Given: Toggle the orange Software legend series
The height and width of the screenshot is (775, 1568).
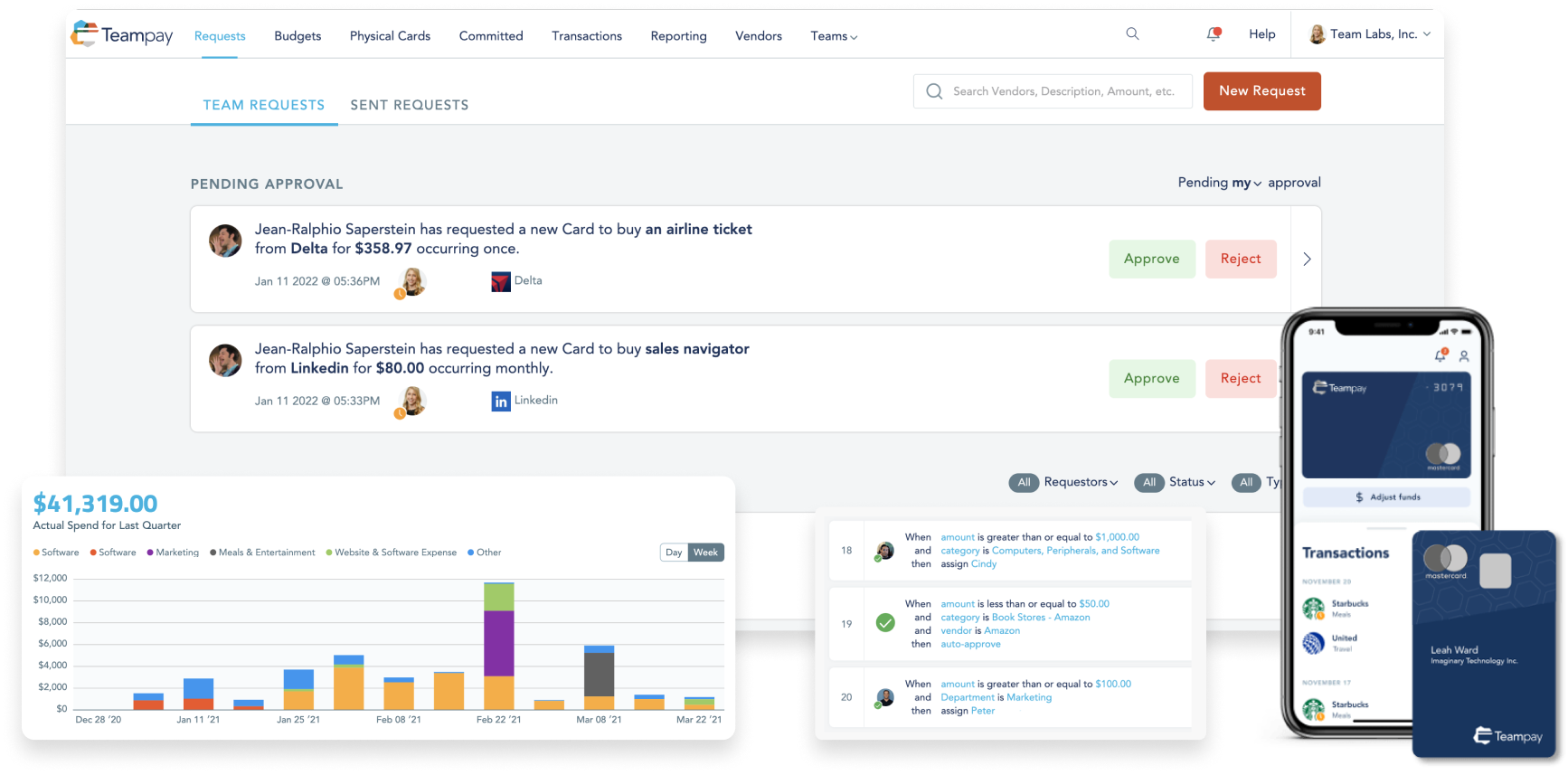Looking at the screenshot, I should tap(56, 553).
